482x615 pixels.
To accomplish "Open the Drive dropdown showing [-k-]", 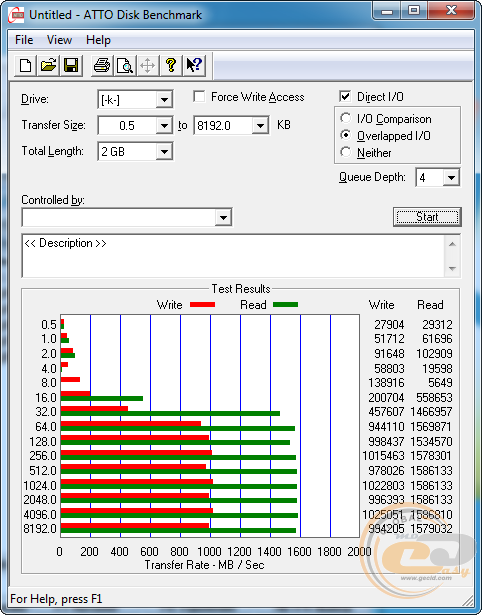I will [164, 100].
